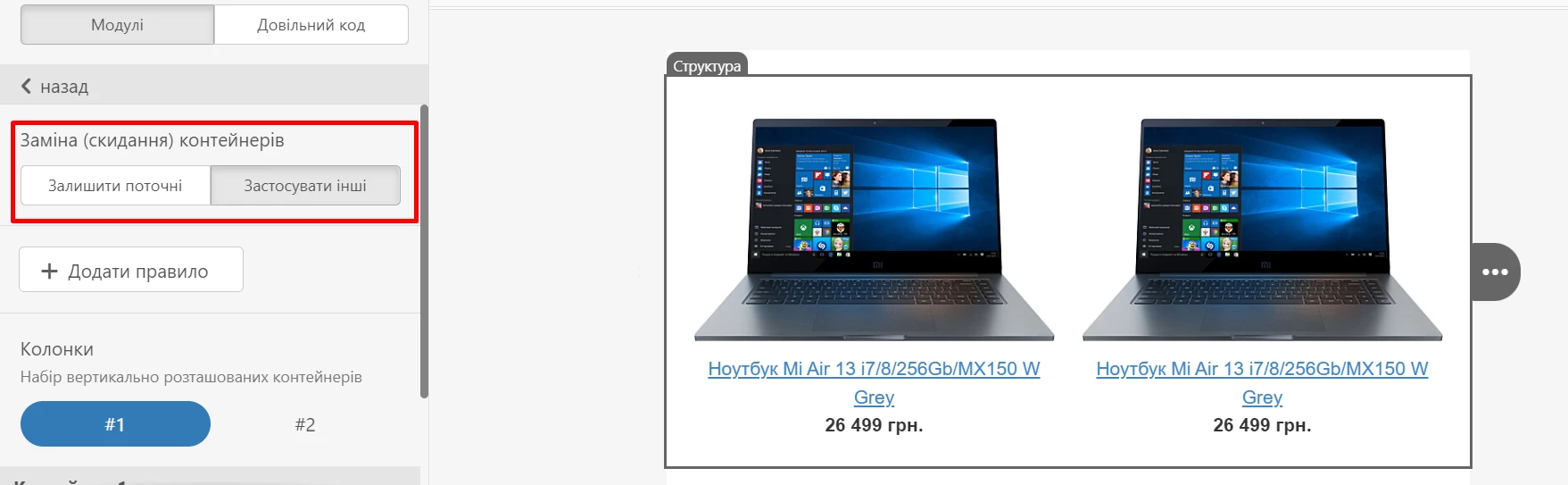The height and width of the screenshot is (485, 1568).
Task: Go back via the назад link
Action: (x=54, y=87)
